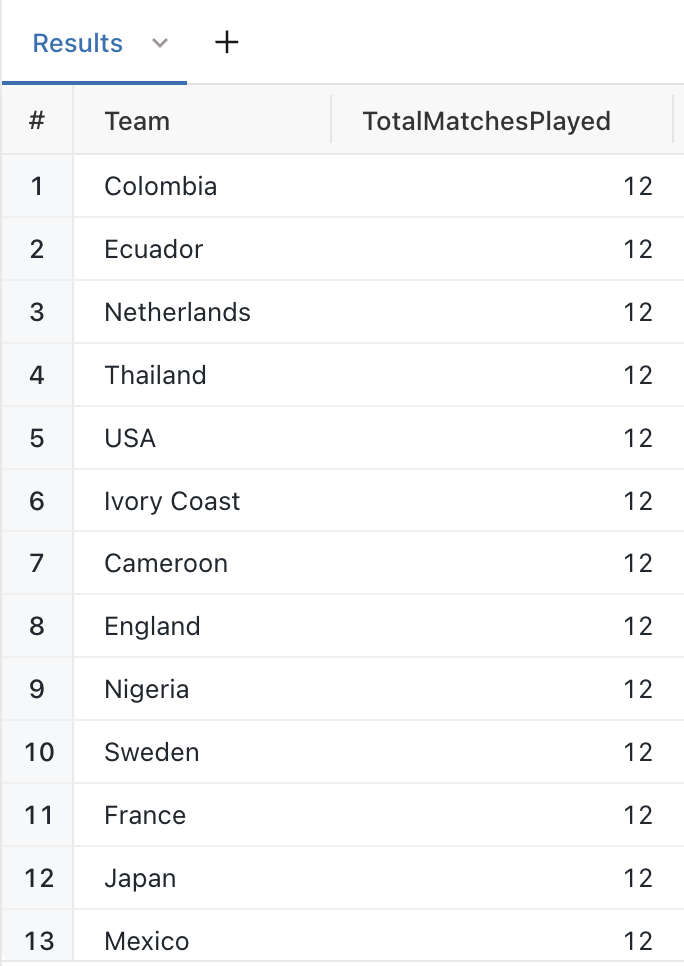The width and height of the screenshot is (684, 966).
Task: Select Cameroon's matches played value
Action: [638, 564]
